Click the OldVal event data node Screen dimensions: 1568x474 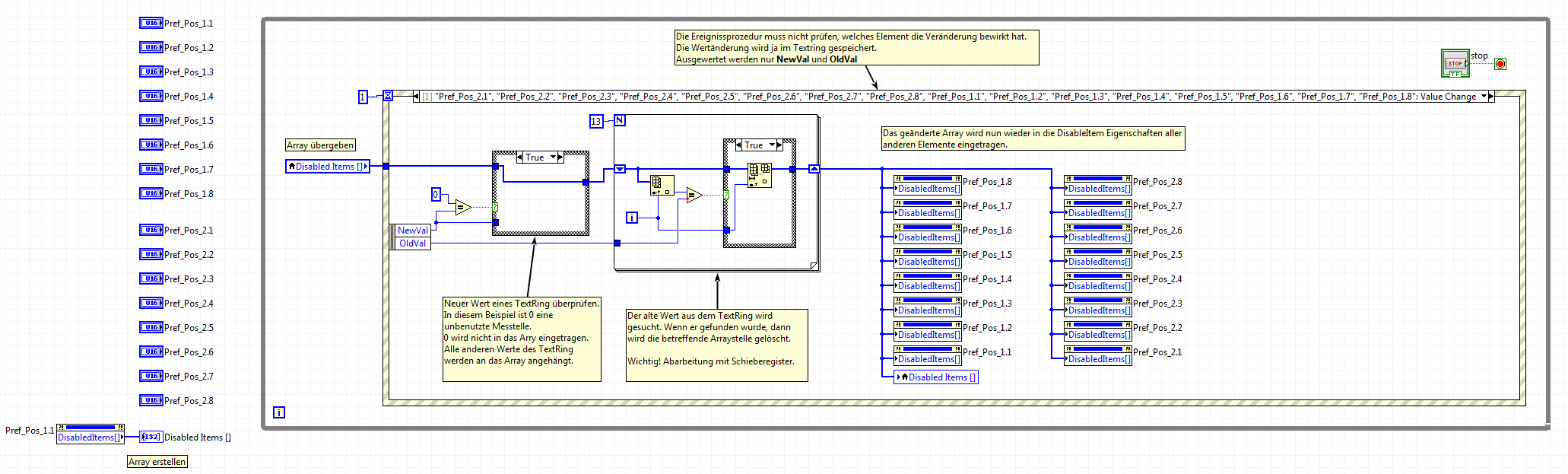413,243
